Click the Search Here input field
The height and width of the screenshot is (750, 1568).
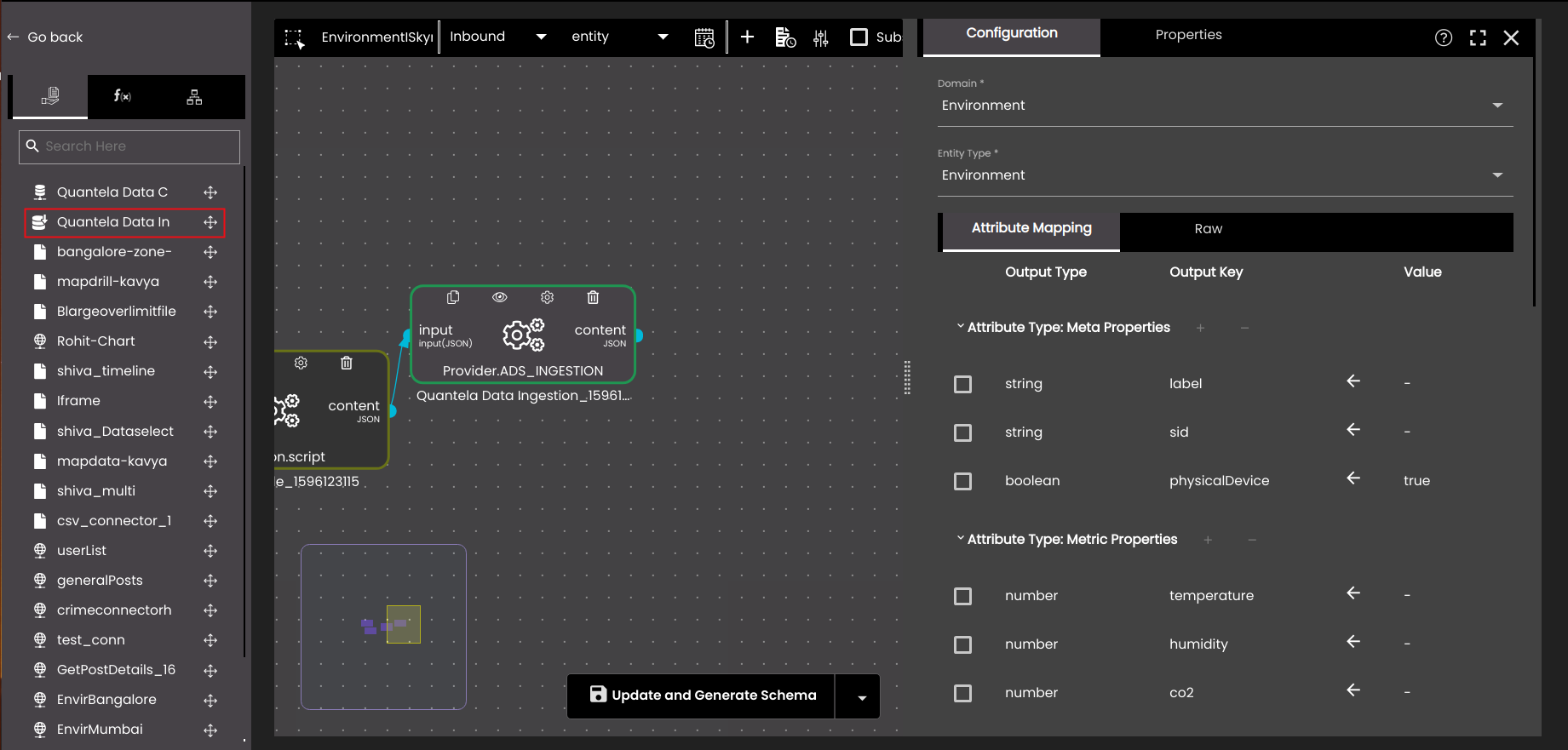(129, 146)
